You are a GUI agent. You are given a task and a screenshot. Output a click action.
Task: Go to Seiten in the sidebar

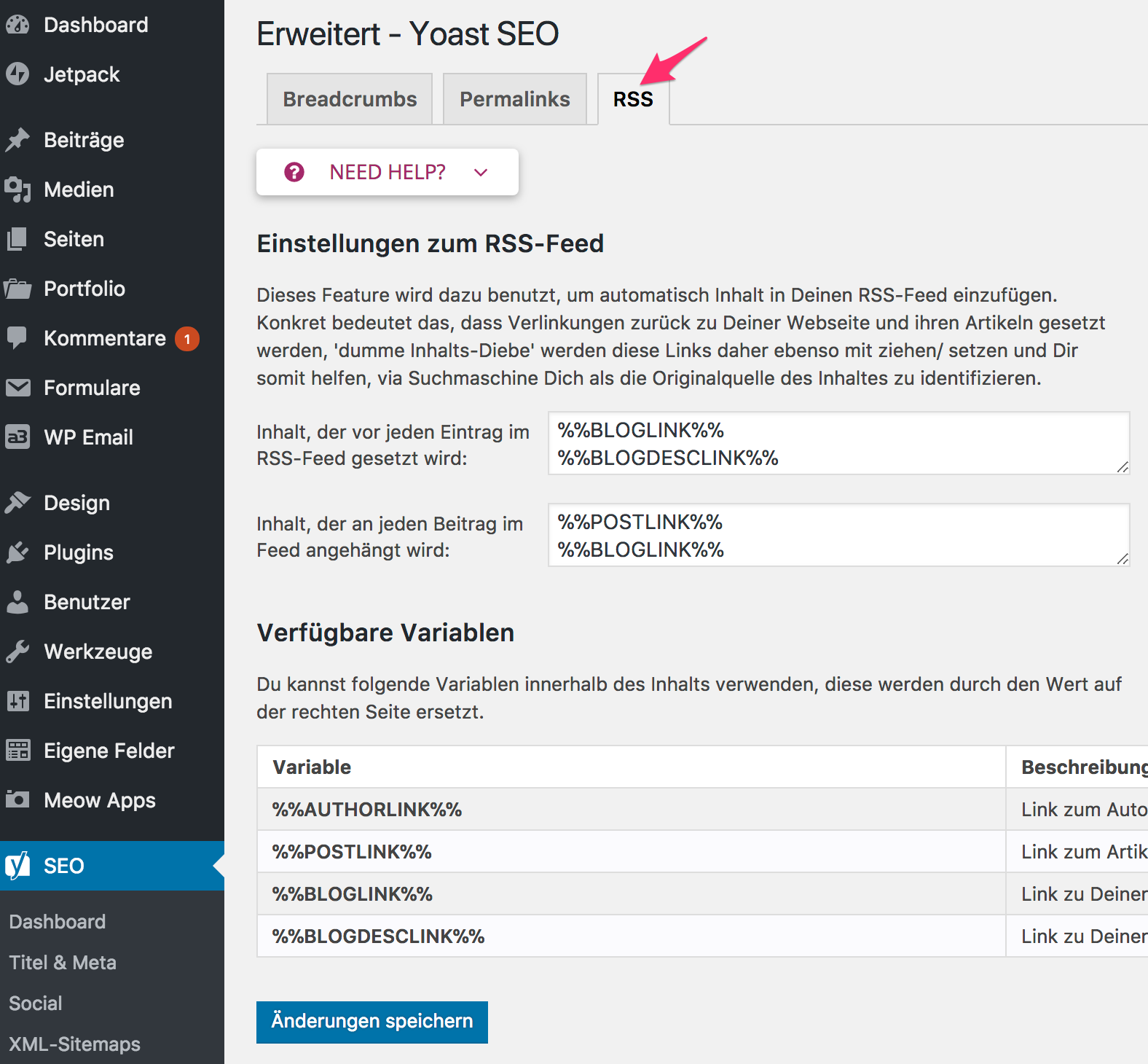[x=112, y=239]
